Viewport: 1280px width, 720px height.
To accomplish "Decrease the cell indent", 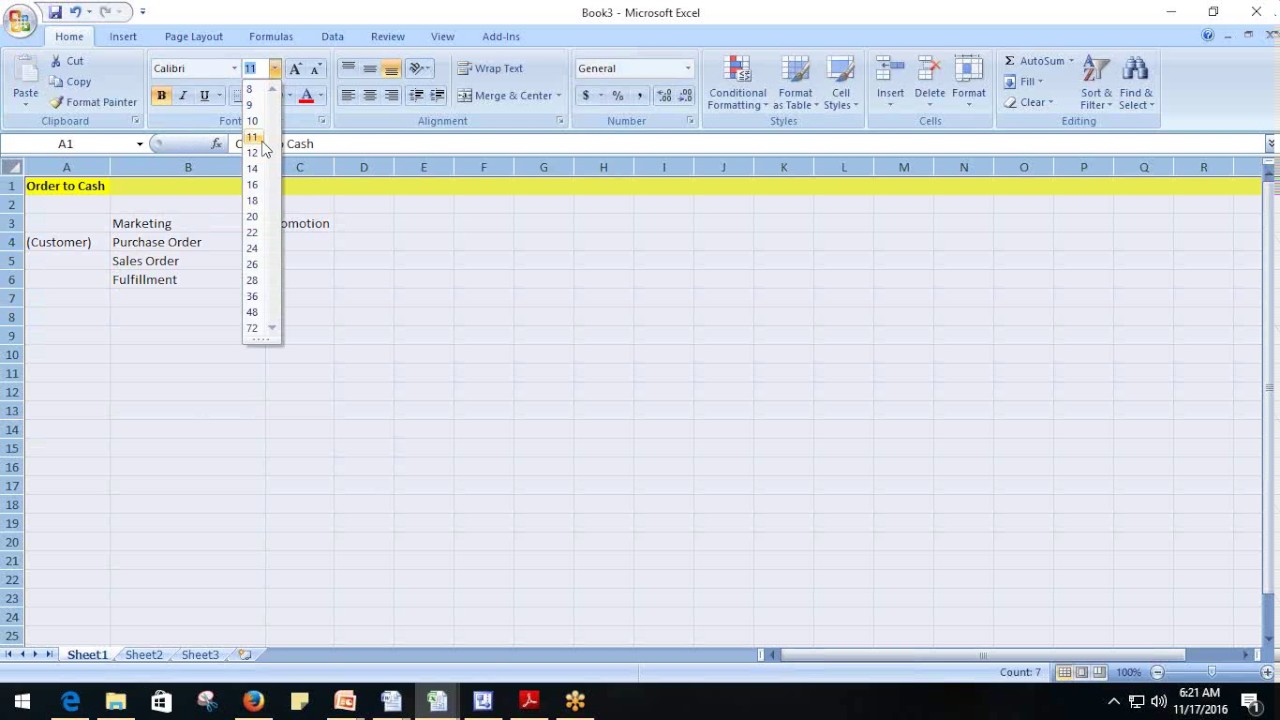I will click(416, 95).
